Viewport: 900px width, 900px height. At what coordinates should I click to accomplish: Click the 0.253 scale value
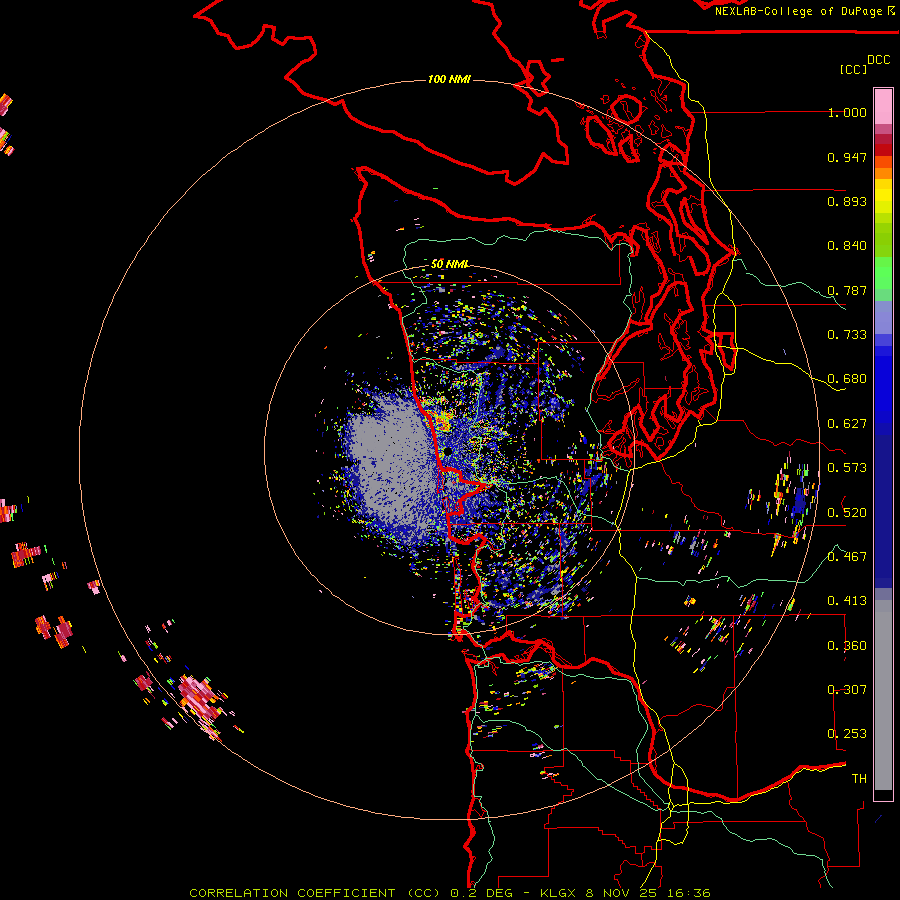click(x=847, y=734)
